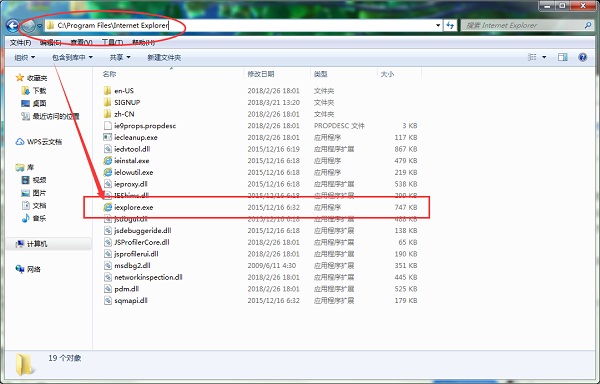Click the ielowutil.exe IE icon

108,172
